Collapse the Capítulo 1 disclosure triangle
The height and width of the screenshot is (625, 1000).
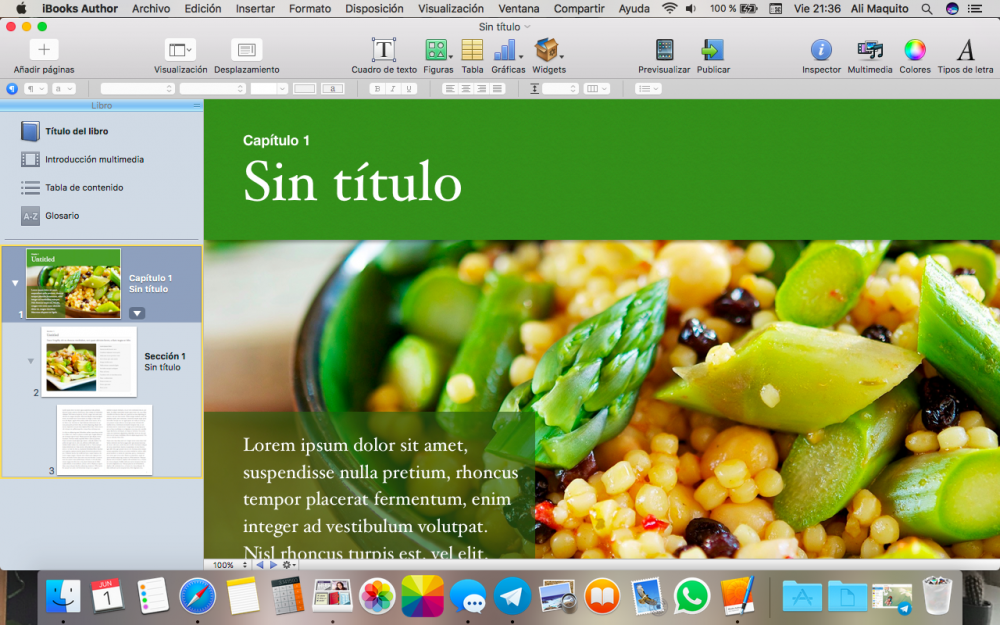point(14,283)
